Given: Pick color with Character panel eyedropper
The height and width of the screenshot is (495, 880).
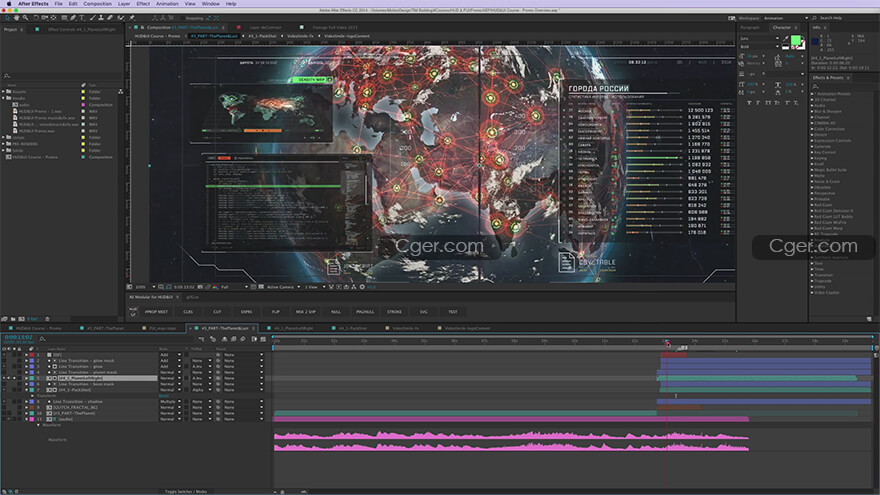Looking at the screenshot, I should (x=786, y=39).
